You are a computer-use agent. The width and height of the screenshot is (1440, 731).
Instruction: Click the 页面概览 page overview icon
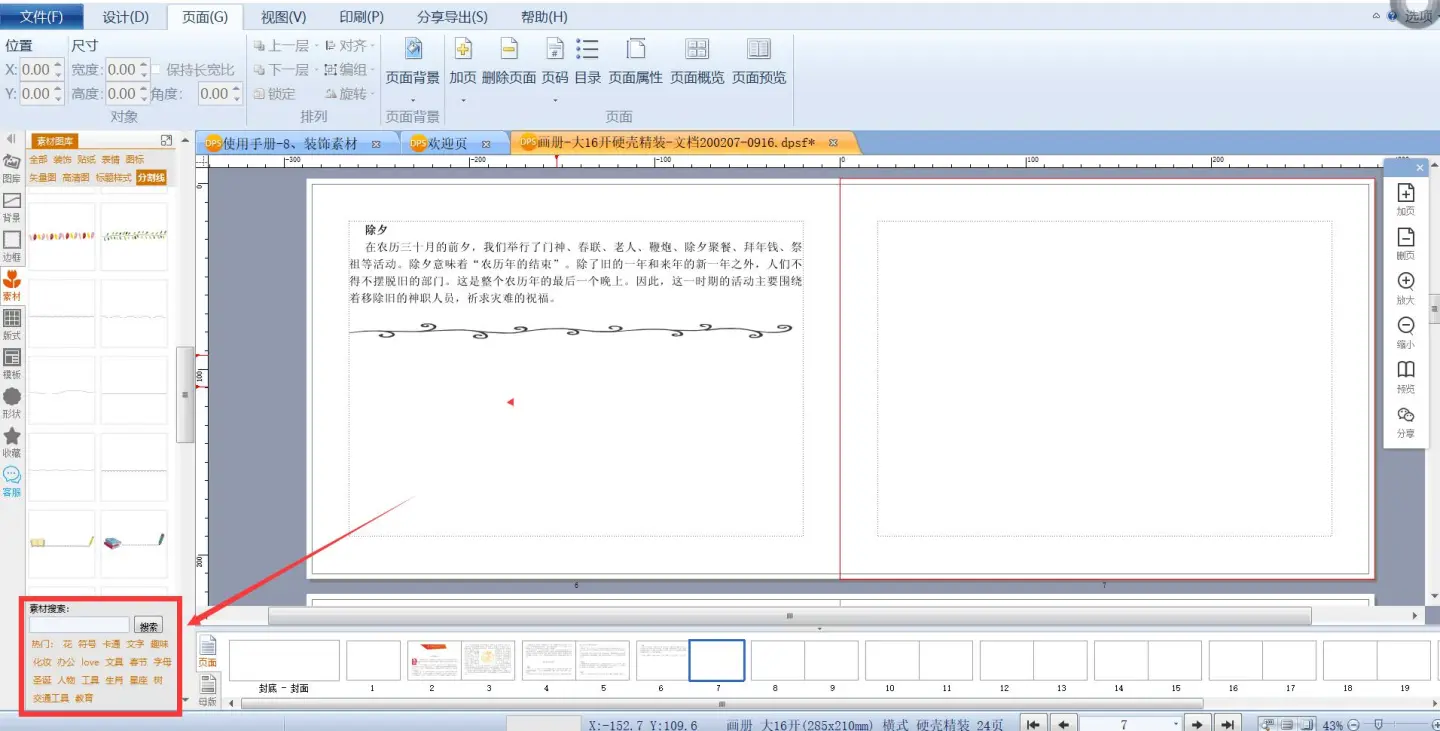click(697, 60)
